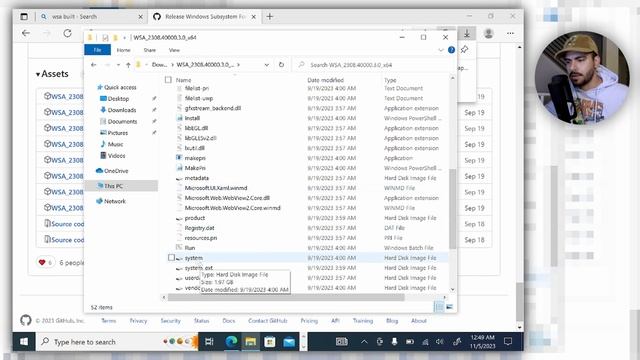The height and width of the screenshot is (360, 640).
Task: Pin the downloads flyout with pin icon
Action: [x=464, y=50]
